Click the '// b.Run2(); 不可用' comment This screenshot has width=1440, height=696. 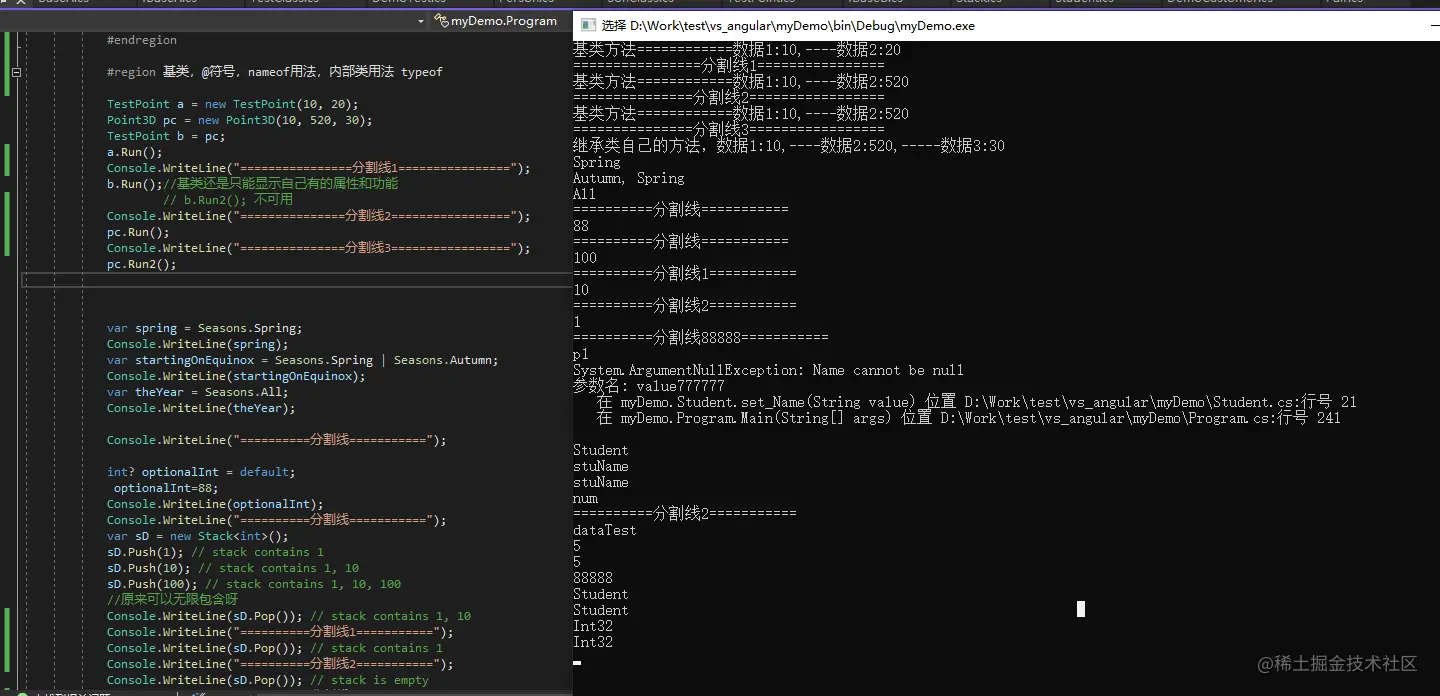point(228,200)
